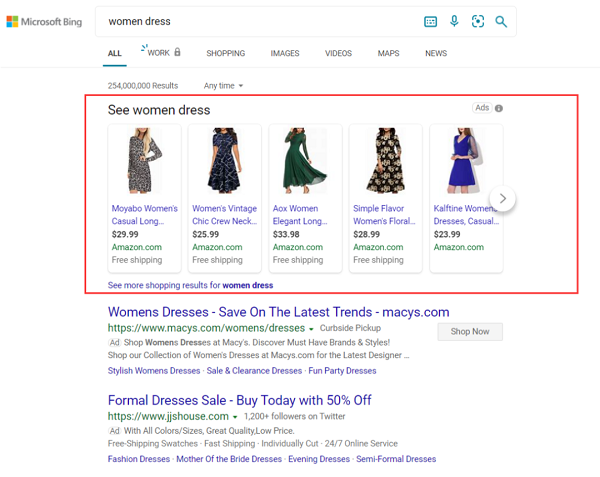Open Evening Dresses sitelink
600x477 pixels.
tap(319, 459)
